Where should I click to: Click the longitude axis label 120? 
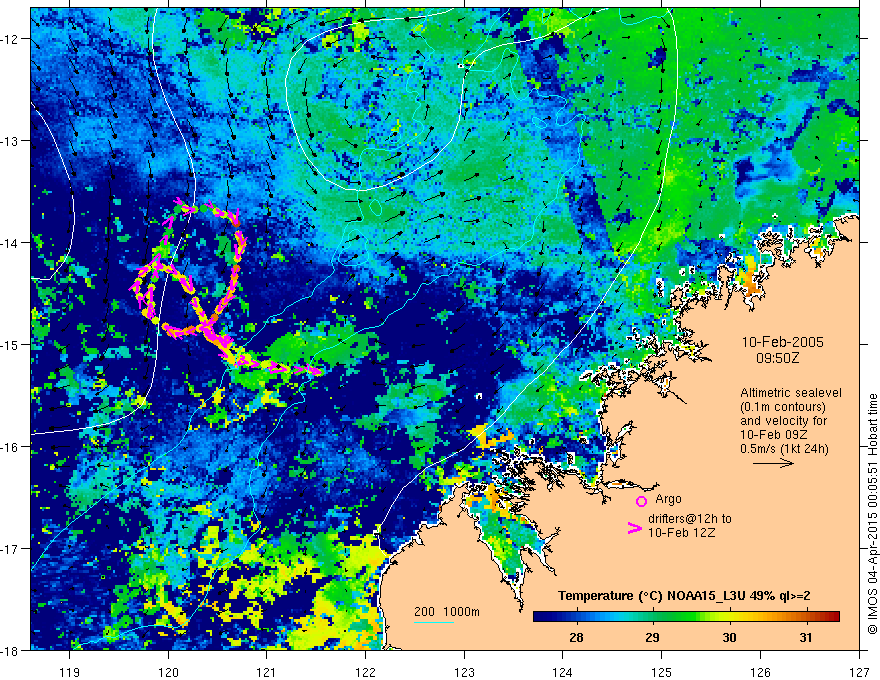[168, 672]
